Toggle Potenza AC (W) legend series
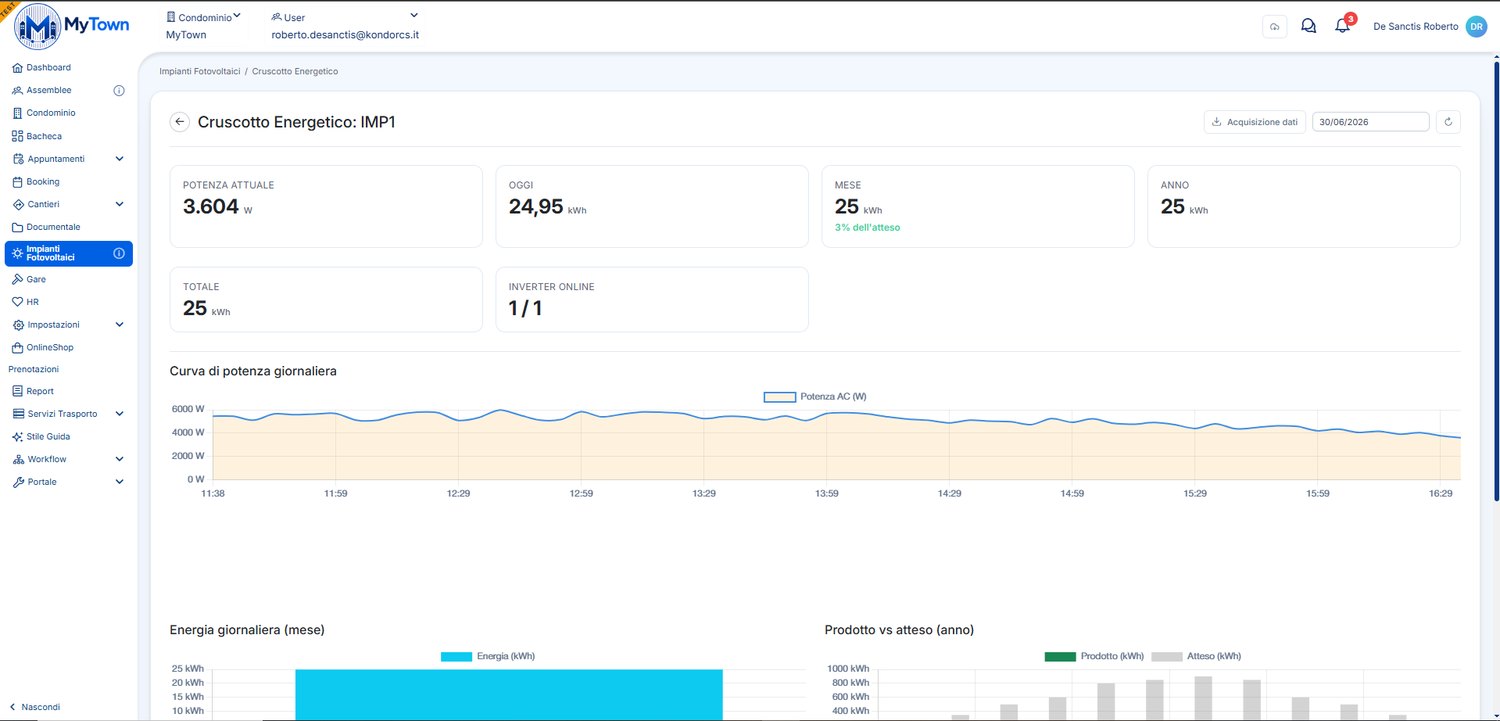The width and height of the screenshot is (1500, 721). point(815,397)
